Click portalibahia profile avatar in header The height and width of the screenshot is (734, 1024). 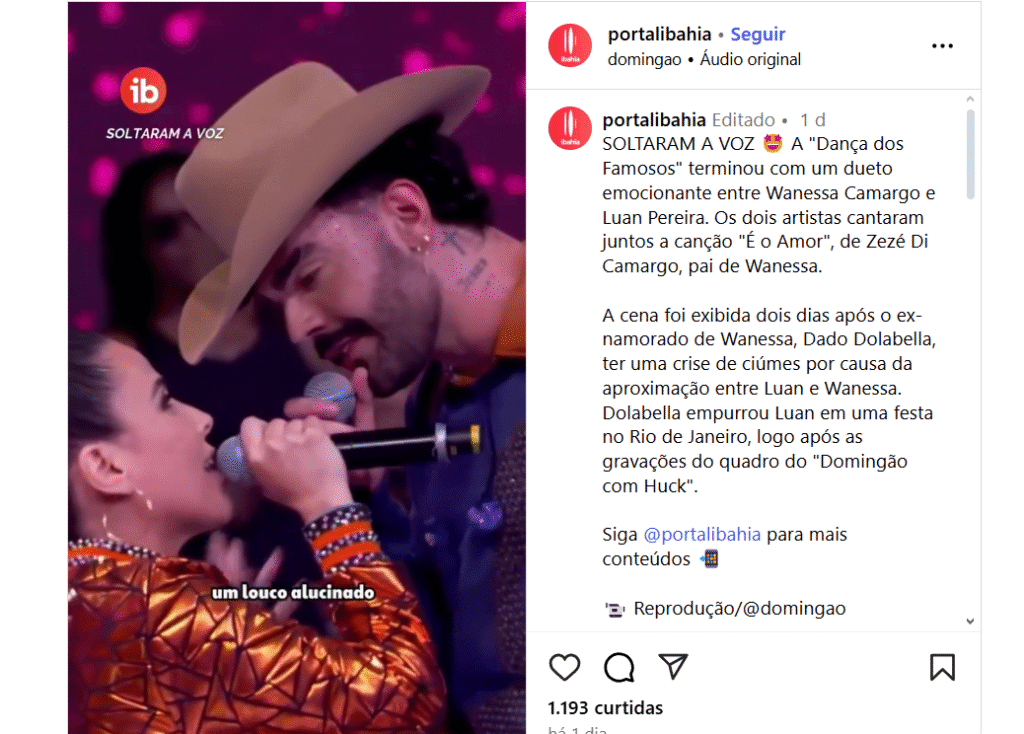point(570,46)
